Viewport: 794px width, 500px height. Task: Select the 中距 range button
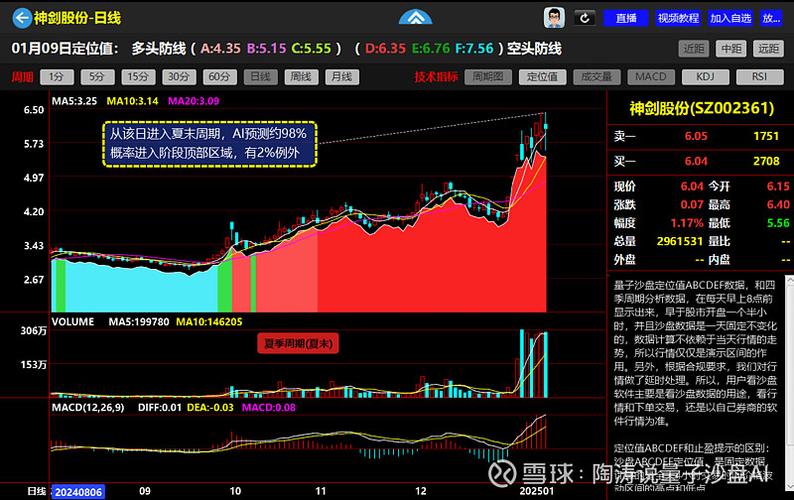(x=731, y=49)
